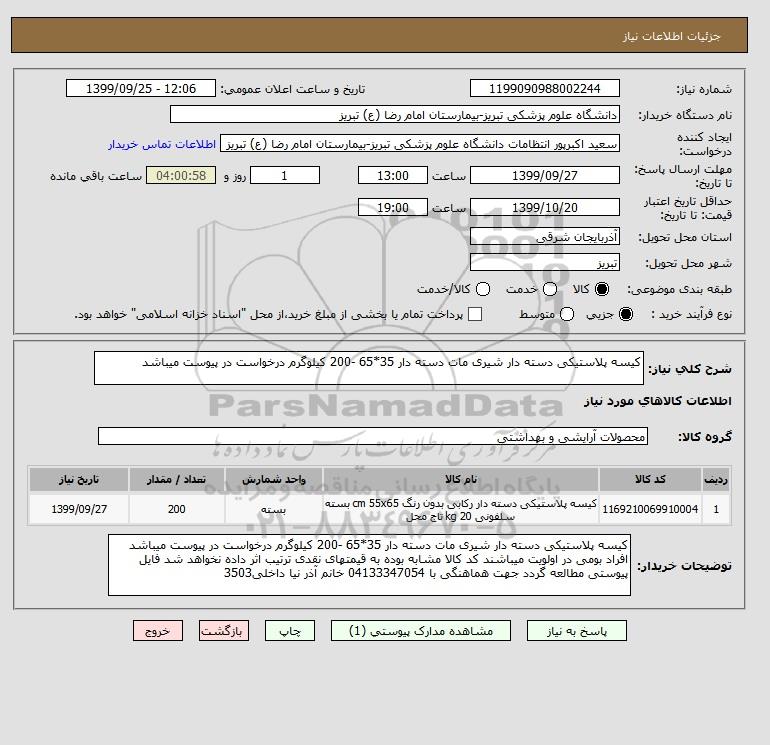Click مشاهده مدارک پیوستی (1) button

421,631
